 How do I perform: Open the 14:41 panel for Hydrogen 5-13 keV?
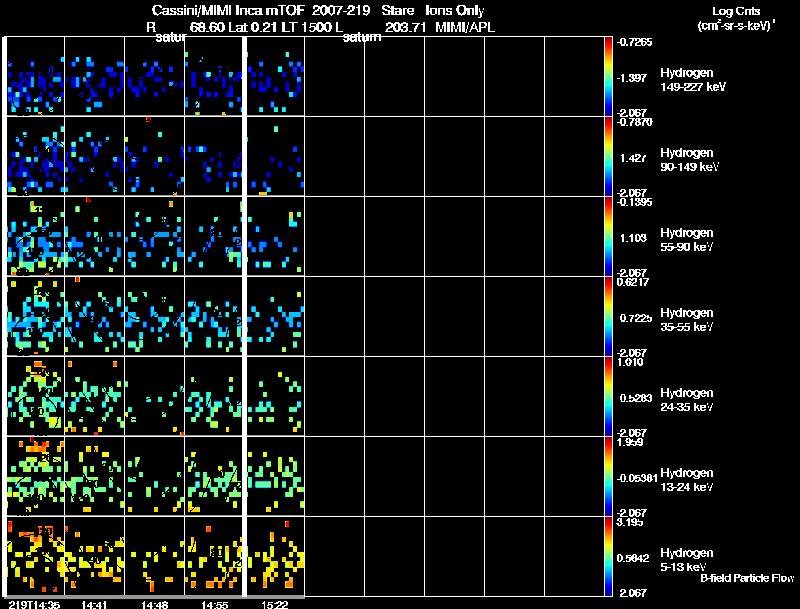[x=94, y=556]
